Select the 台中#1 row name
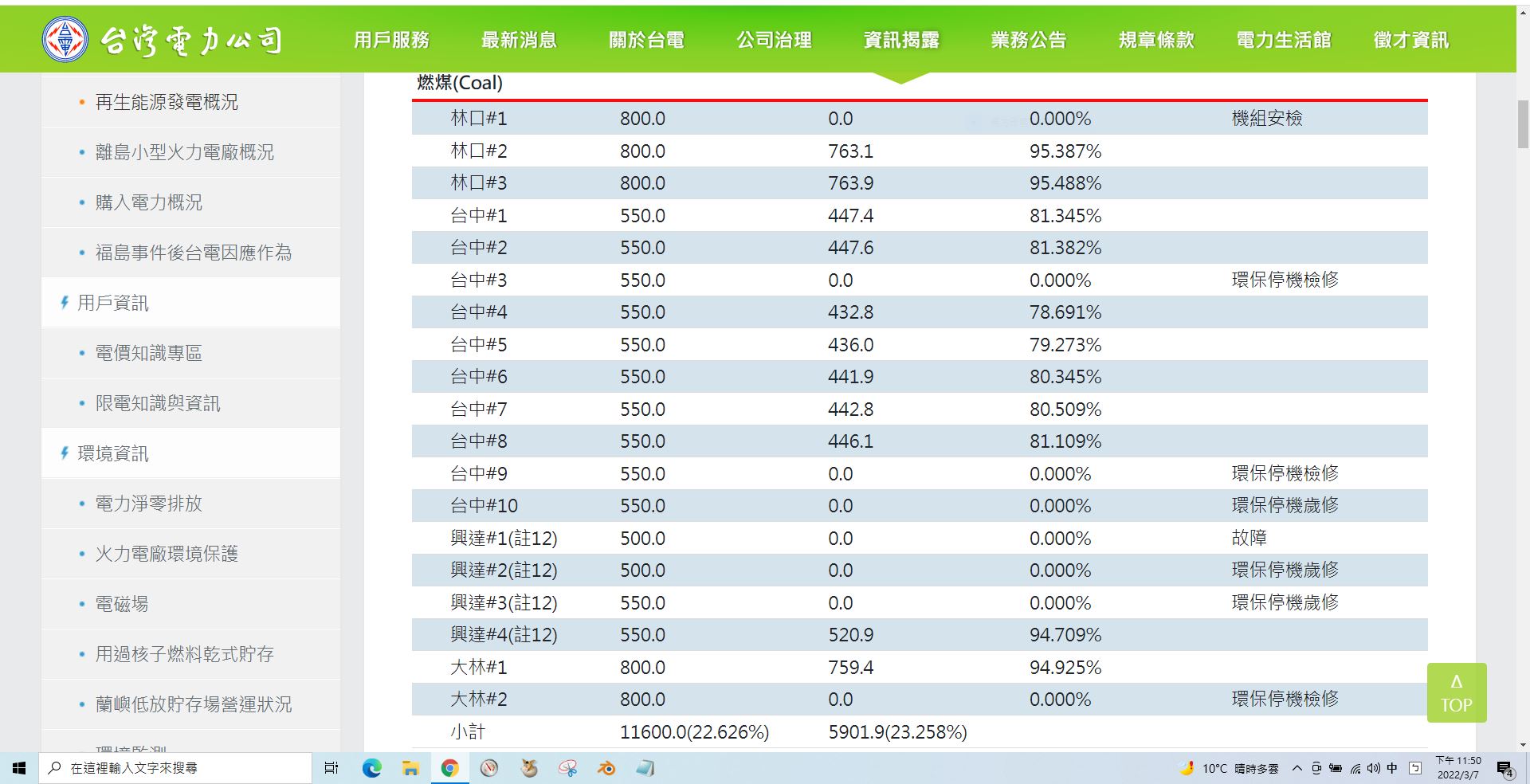 tap(478, 215)
